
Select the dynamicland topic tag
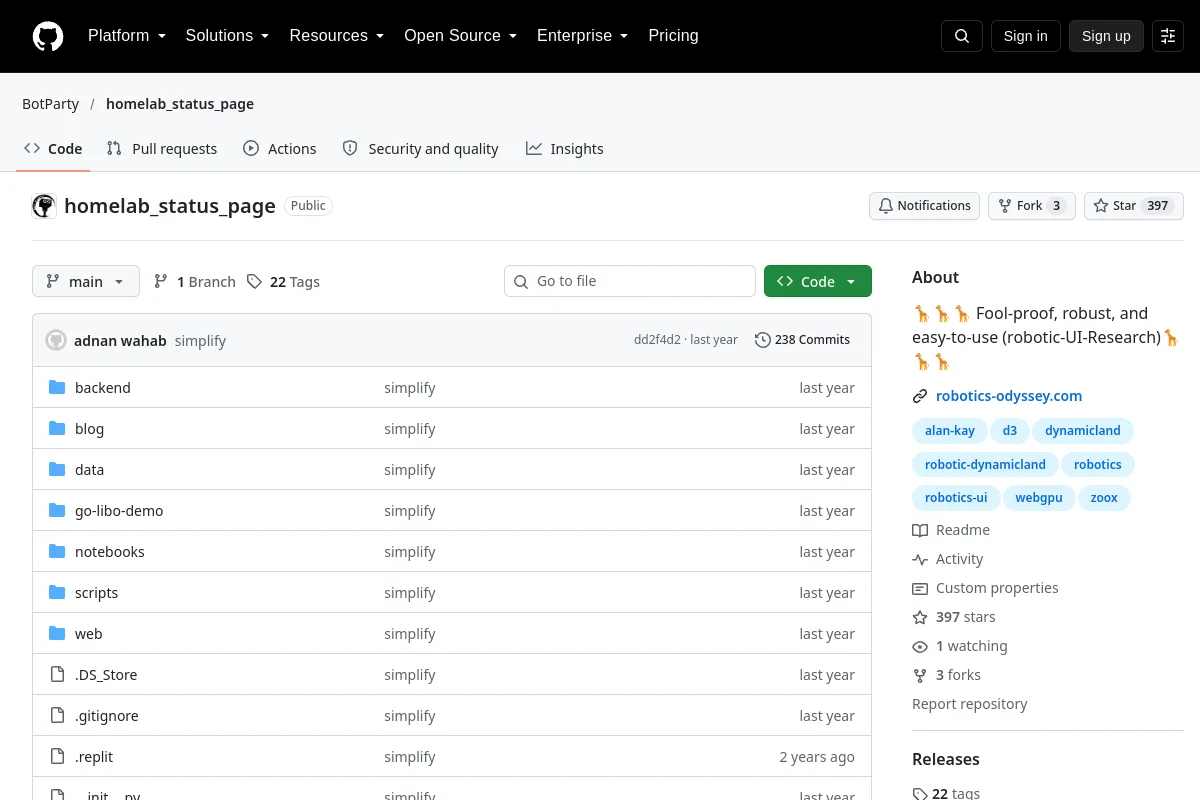pyautogui.click(x=1083, y=431)
